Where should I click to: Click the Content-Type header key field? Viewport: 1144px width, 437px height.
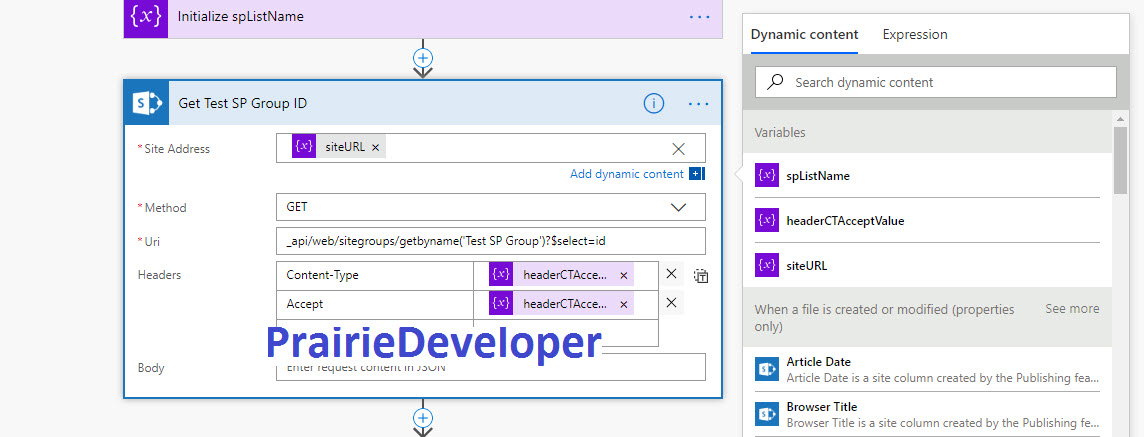tap(375, 275)
